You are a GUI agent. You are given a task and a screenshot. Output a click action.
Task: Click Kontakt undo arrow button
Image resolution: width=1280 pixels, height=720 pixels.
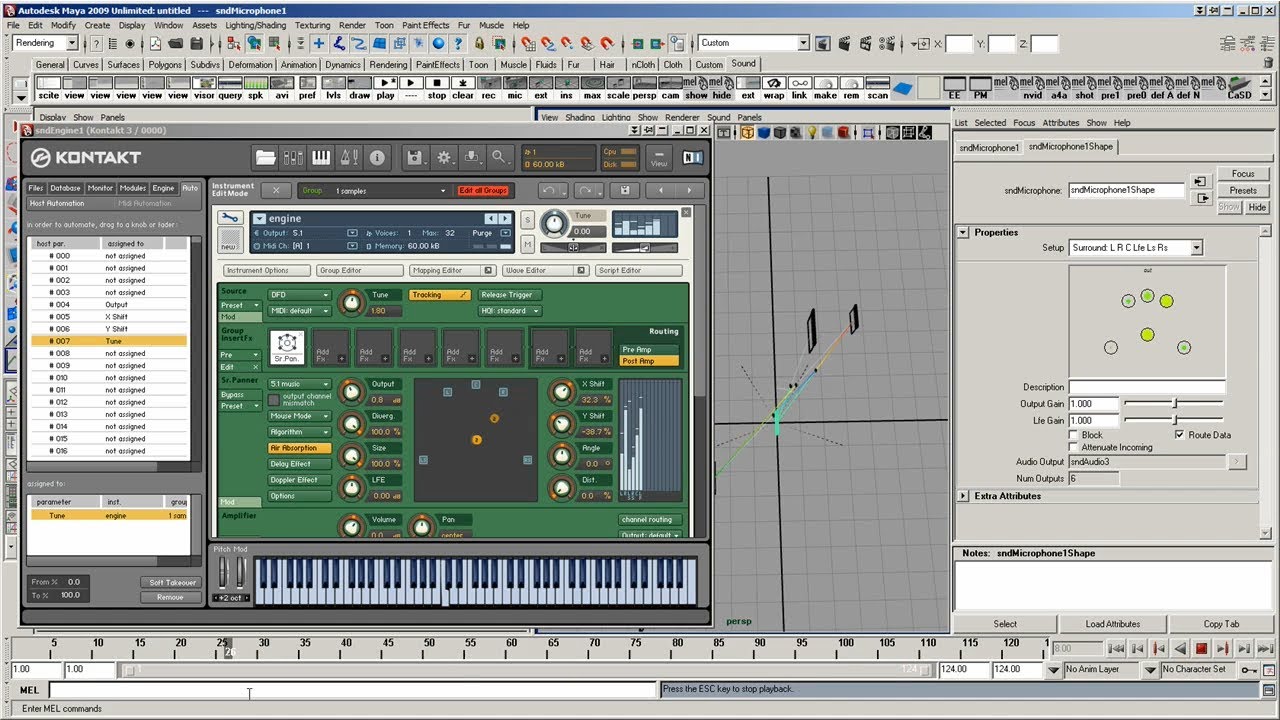point(551,190)
